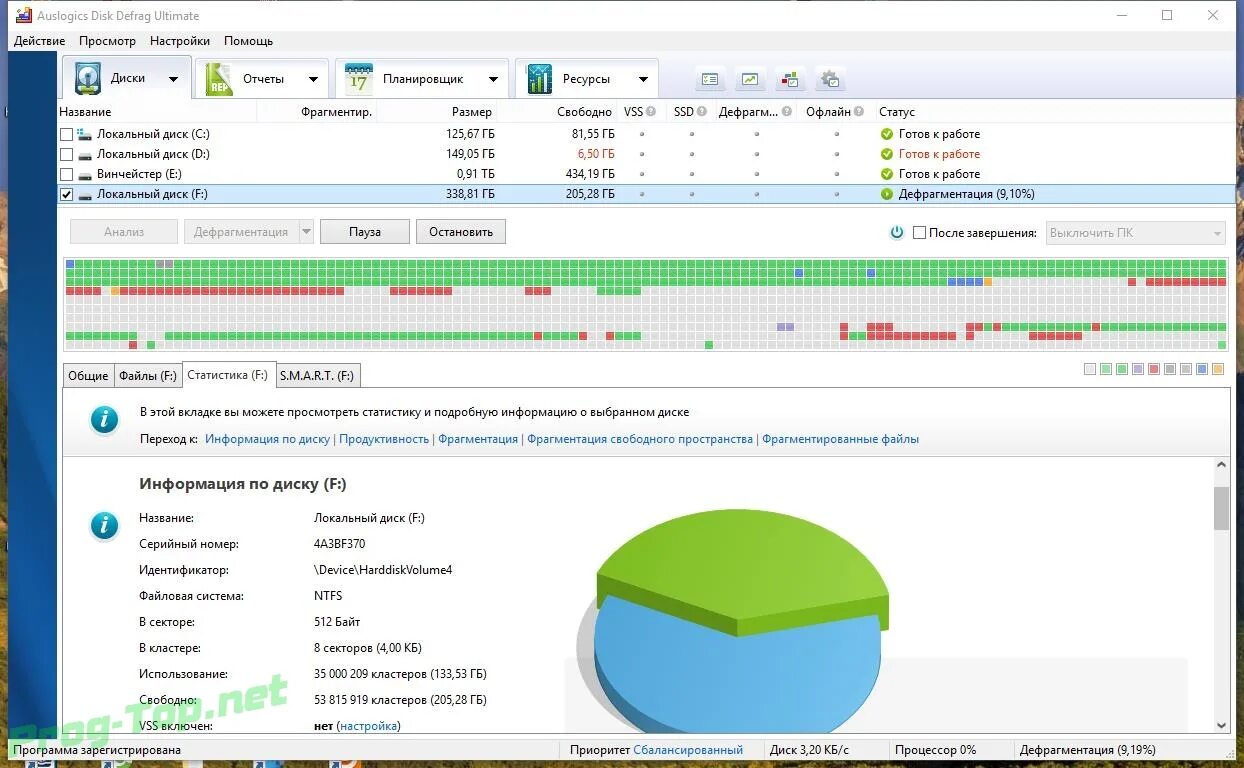The image size is (1244, 768).
Task: Enable the После завершения checkbox
Action: [x=919, y=232]
